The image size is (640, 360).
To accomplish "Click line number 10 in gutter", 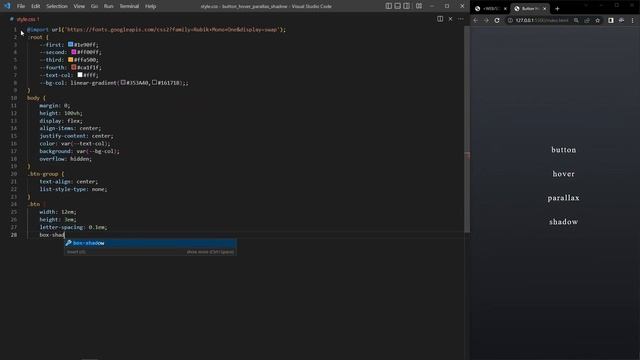I will (x=14, y=98).
